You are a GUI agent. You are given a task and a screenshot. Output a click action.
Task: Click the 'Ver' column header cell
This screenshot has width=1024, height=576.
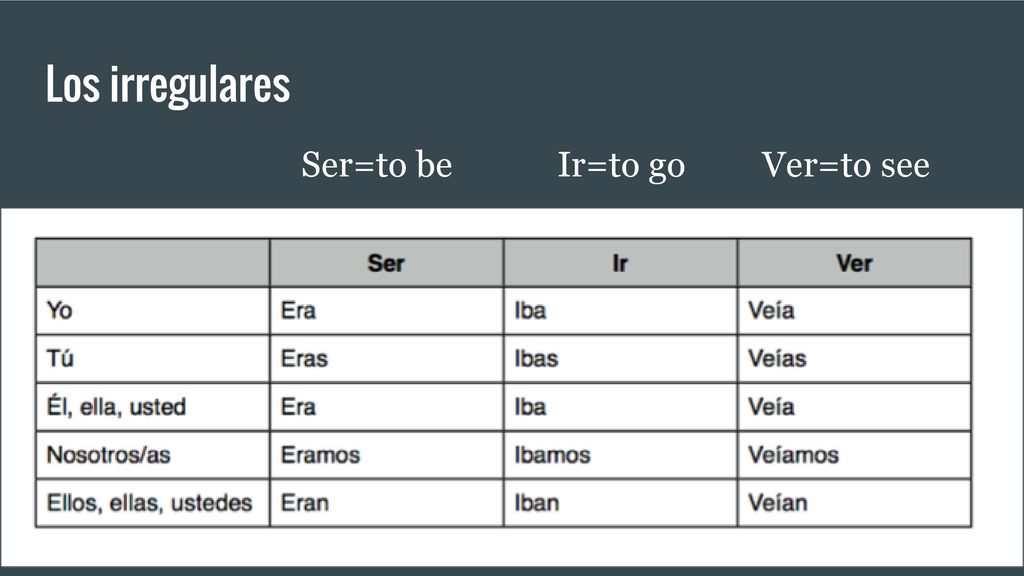tap(854, 263)
